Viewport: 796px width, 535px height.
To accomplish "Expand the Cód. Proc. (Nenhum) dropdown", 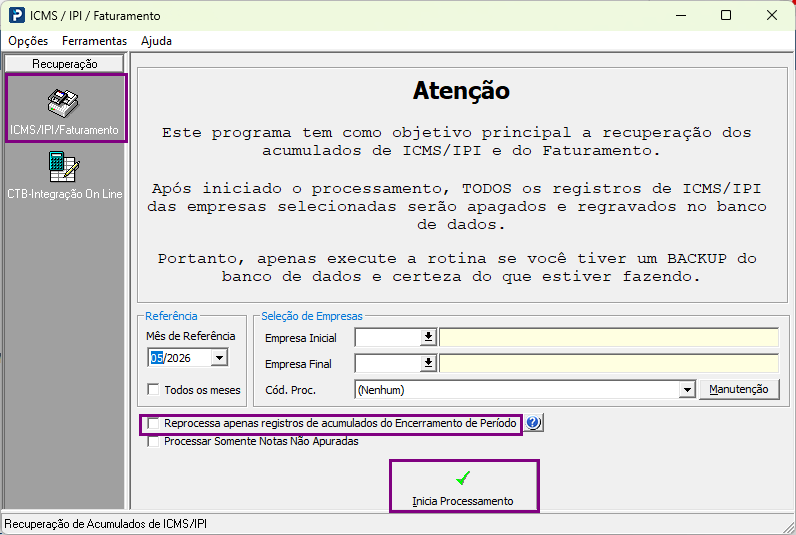I will click(686, 390).
